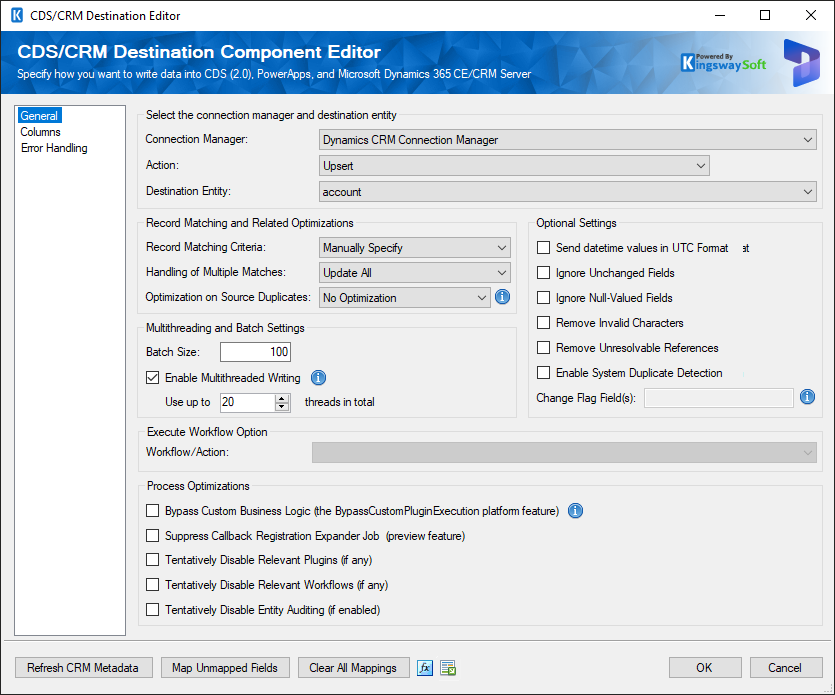Decrease thread count with down arrow
This screenshot has height=695, width=835.
tap(282, 407)
